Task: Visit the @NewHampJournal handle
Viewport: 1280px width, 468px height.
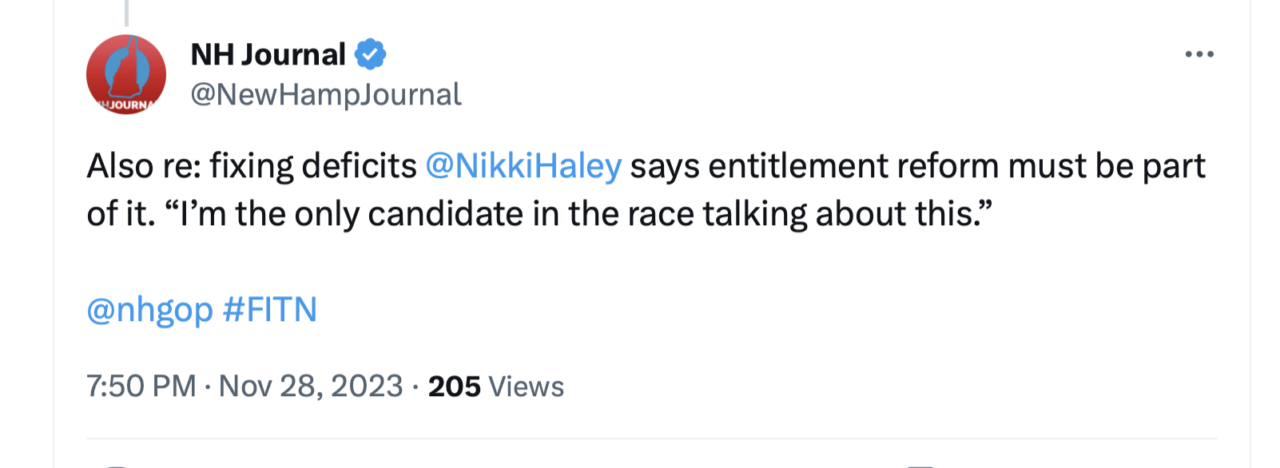Action: [x=326, y=94]
